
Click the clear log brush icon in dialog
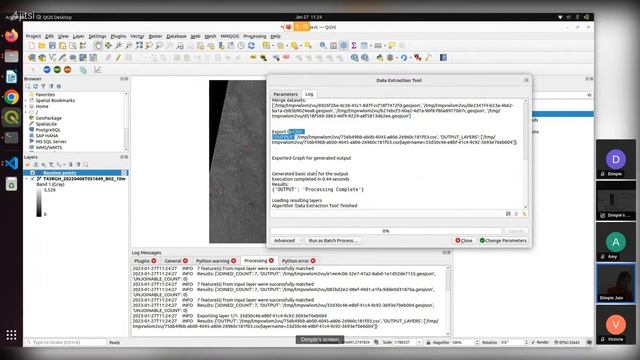(x=524, y=214)
